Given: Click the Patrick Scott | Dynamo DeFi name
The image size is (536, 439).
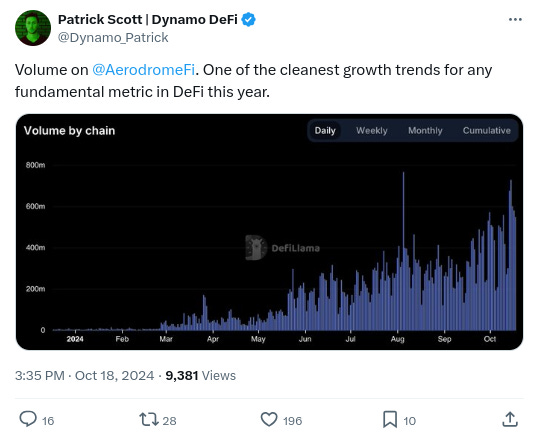Looking at the screenshot, I should click(148, 19).
